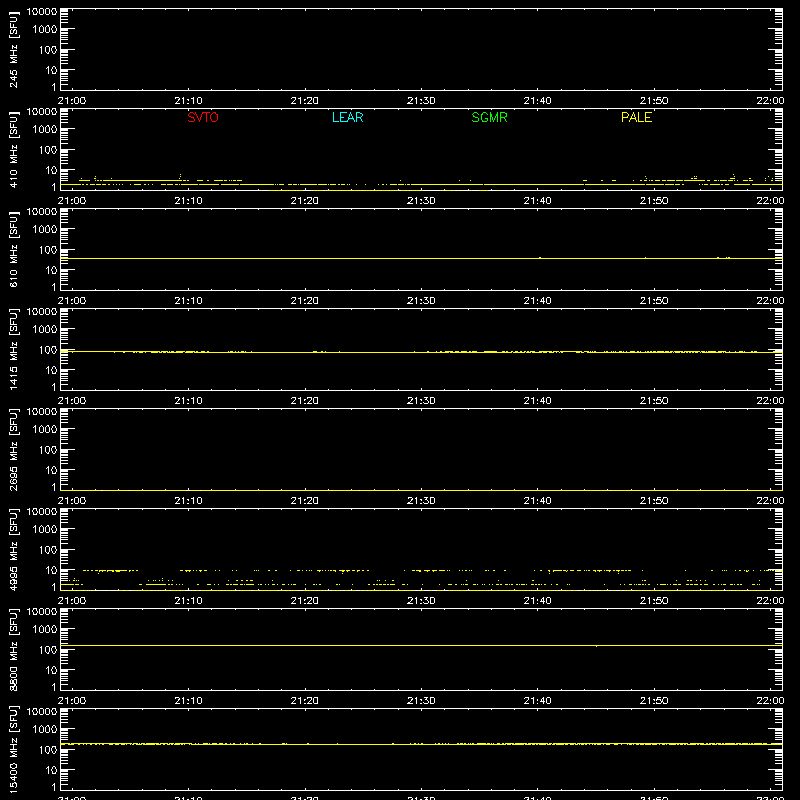
Task: Click the 10000 label on 15400 MHz axis
Action: coord(42,712)
